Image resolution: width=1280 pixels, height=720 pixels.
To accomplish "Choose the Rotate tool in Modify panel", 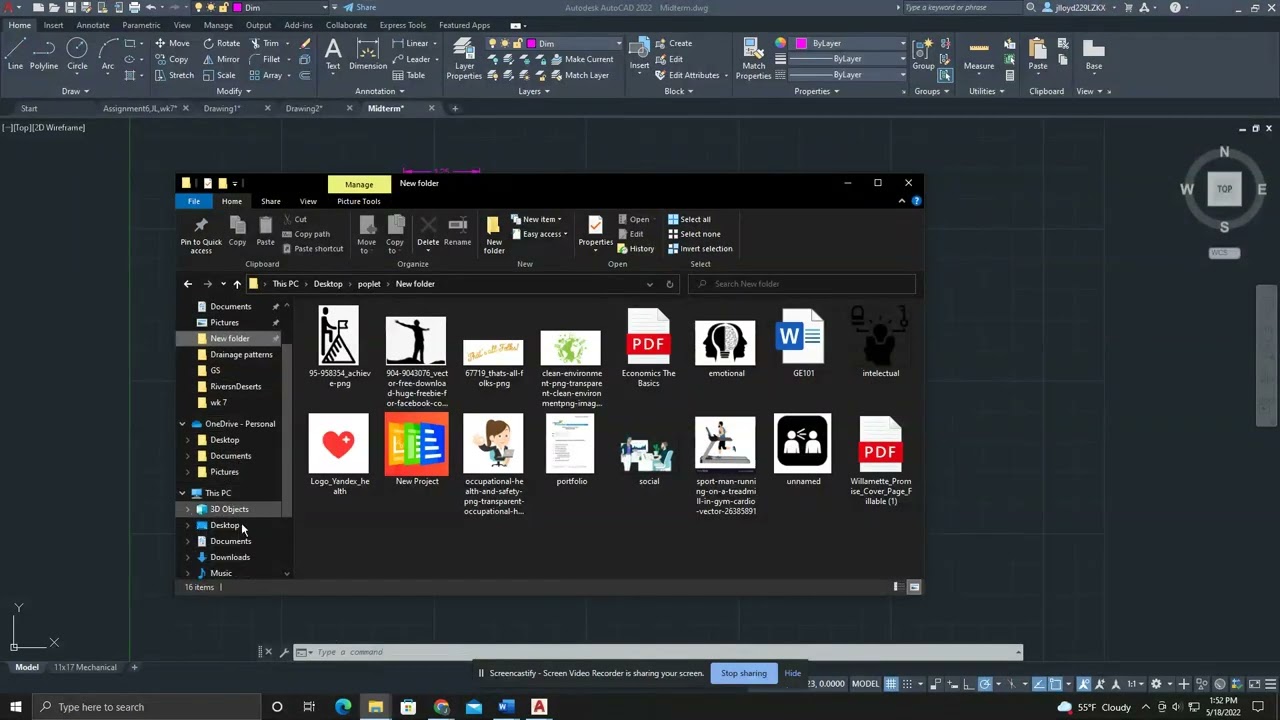I will (221, 43).
